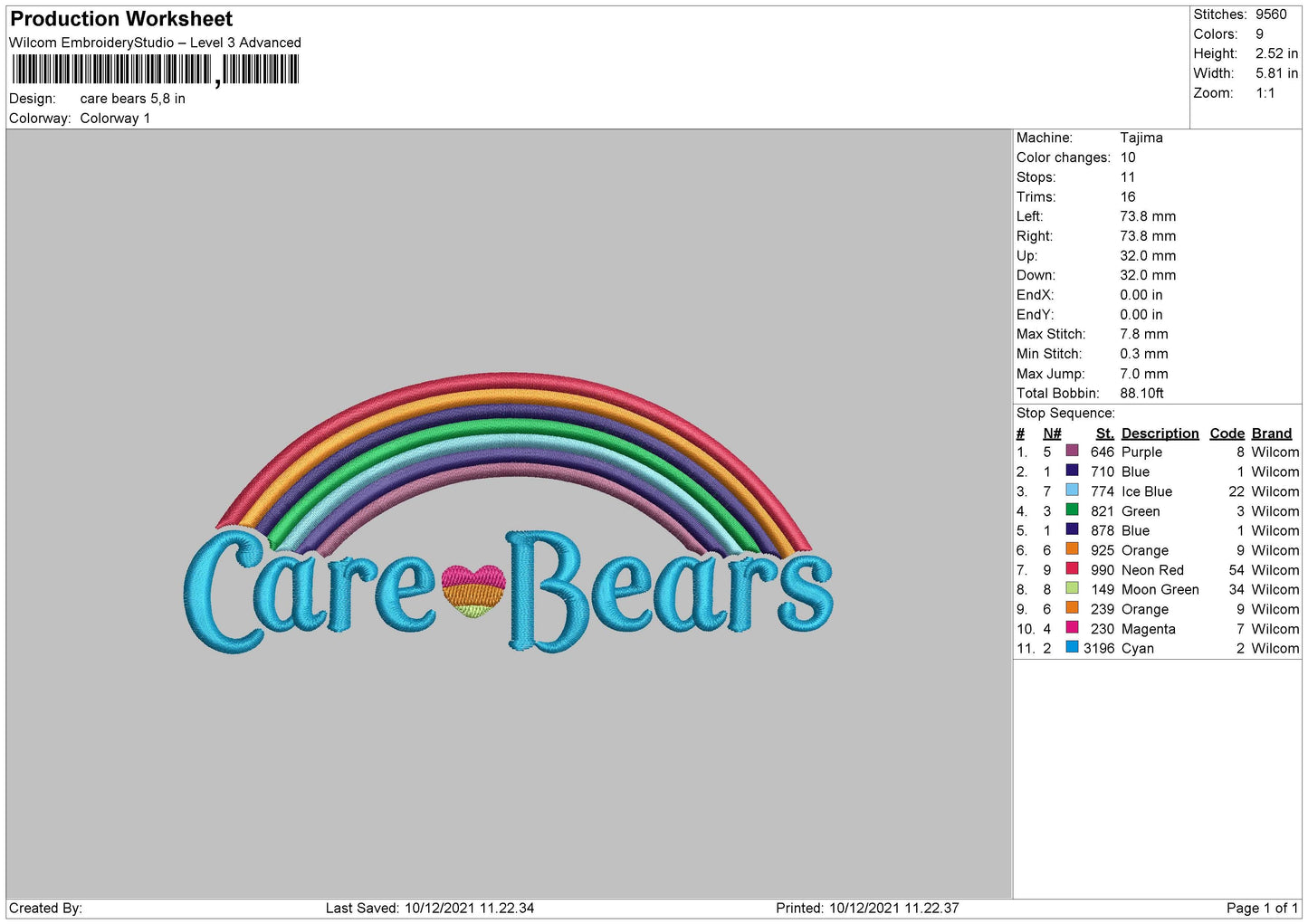Viewport: 1308px width, 924px height.
Task: Click the 'Moon Green' description text
Action: point(1160,590)
